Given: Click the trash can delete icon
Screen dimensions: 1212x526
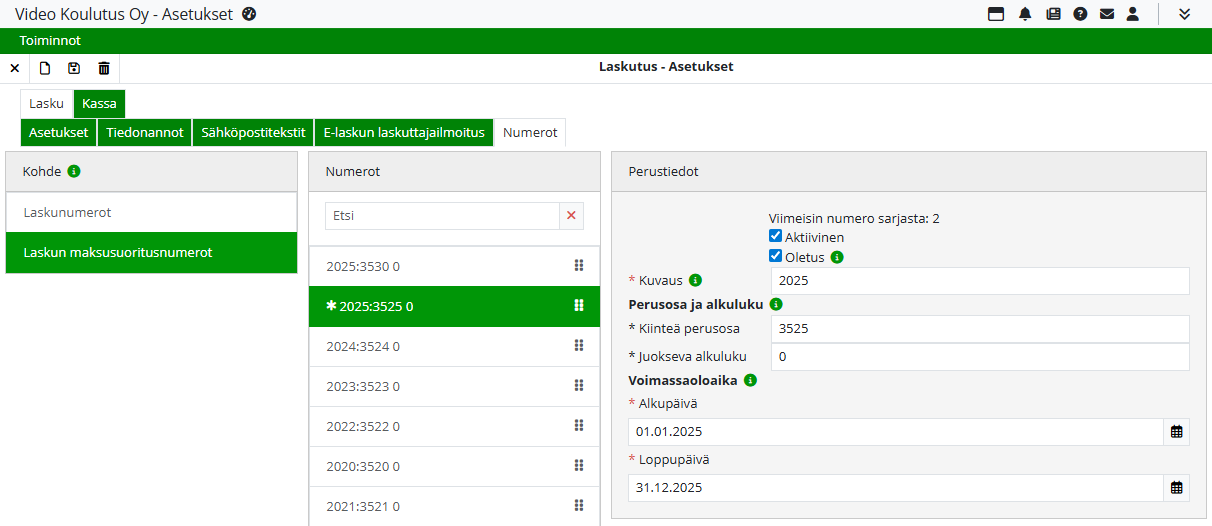Looking at the screenshot, I should pos(104,68).
